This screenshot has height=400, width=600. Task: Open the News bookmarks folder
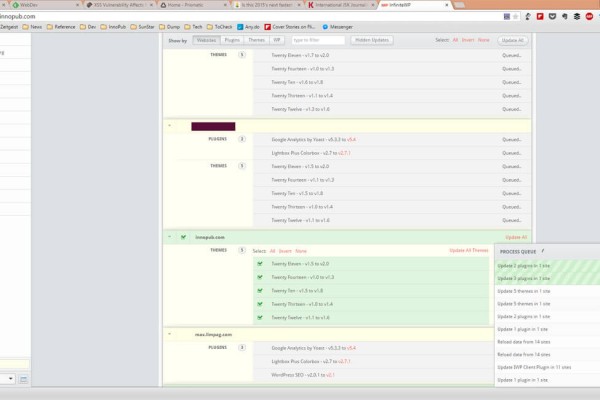(32, 27)
